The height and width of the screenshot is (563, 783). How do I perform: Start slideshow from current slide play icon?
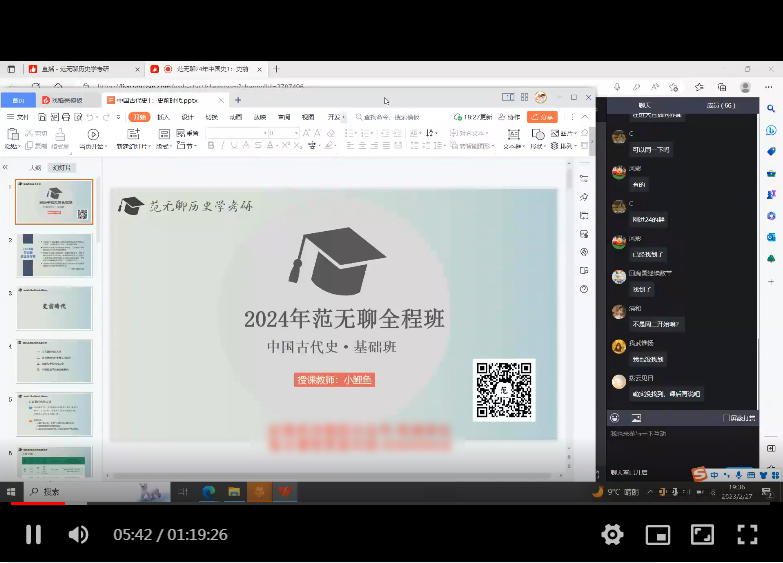[x=93, y=134]
